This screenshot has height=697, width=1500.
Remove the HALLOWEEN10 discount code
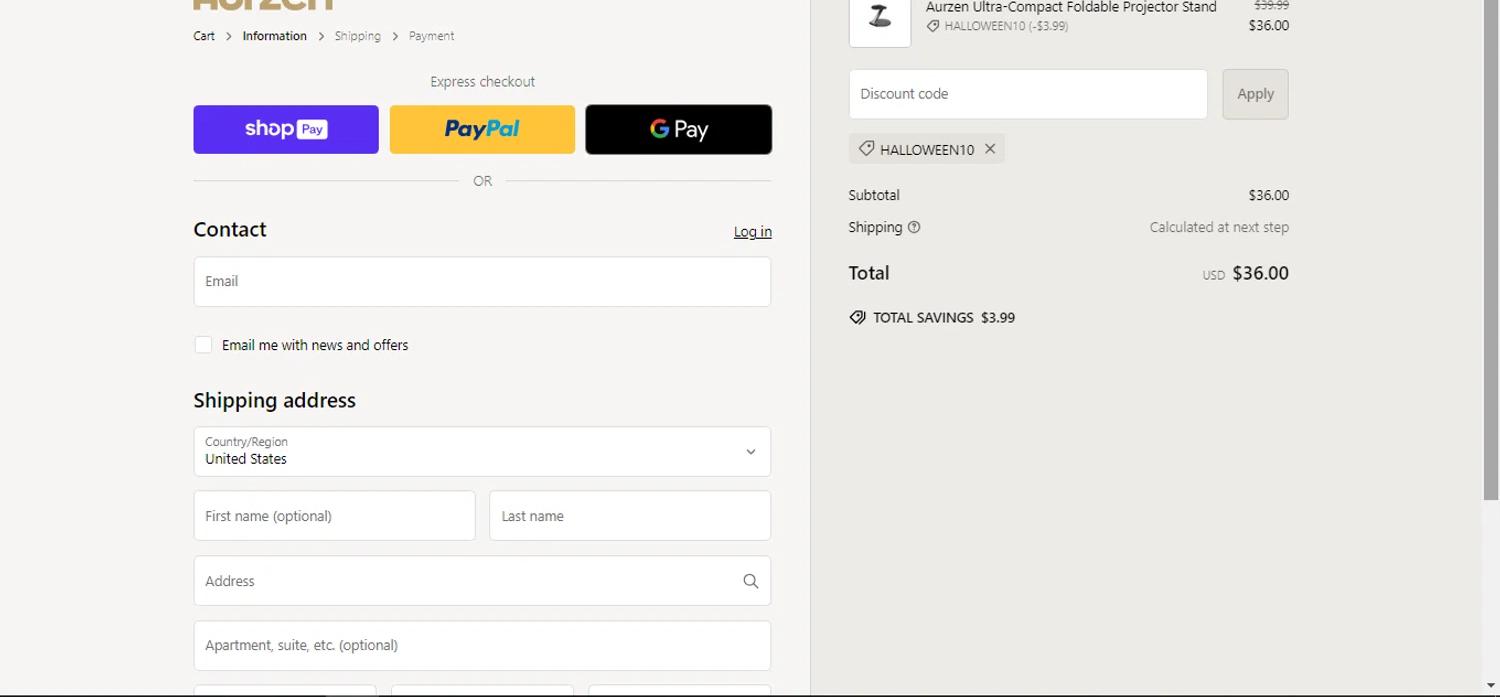click(x=990, y=149)
